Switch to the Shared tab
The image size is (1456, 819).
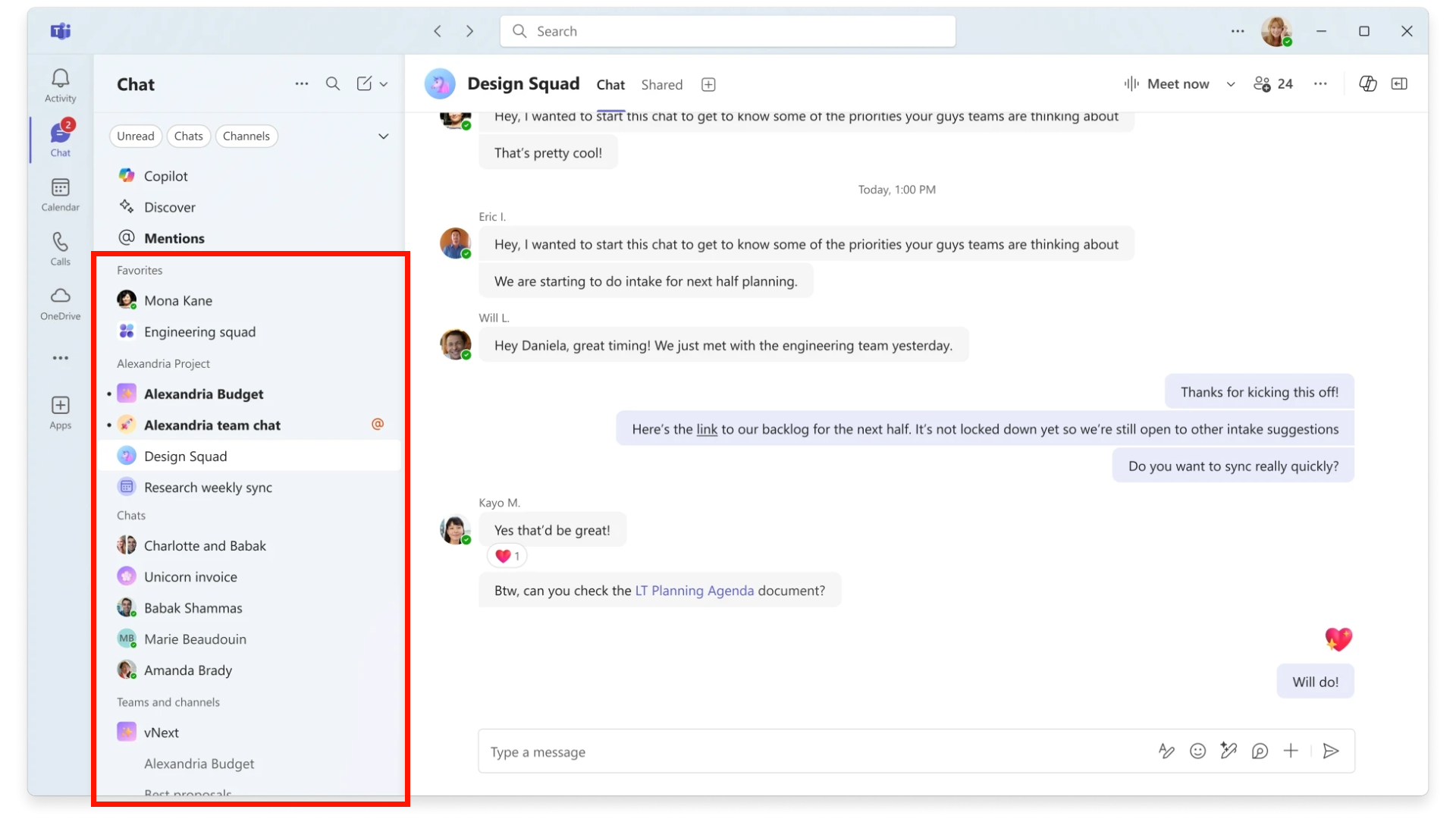click(x=661, y=84)
